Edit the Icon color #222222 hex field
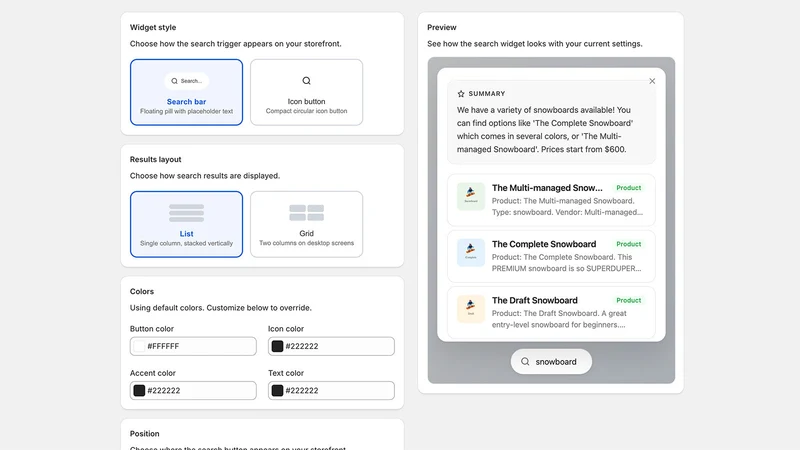The image size is (800, 450). click(331, 346)
